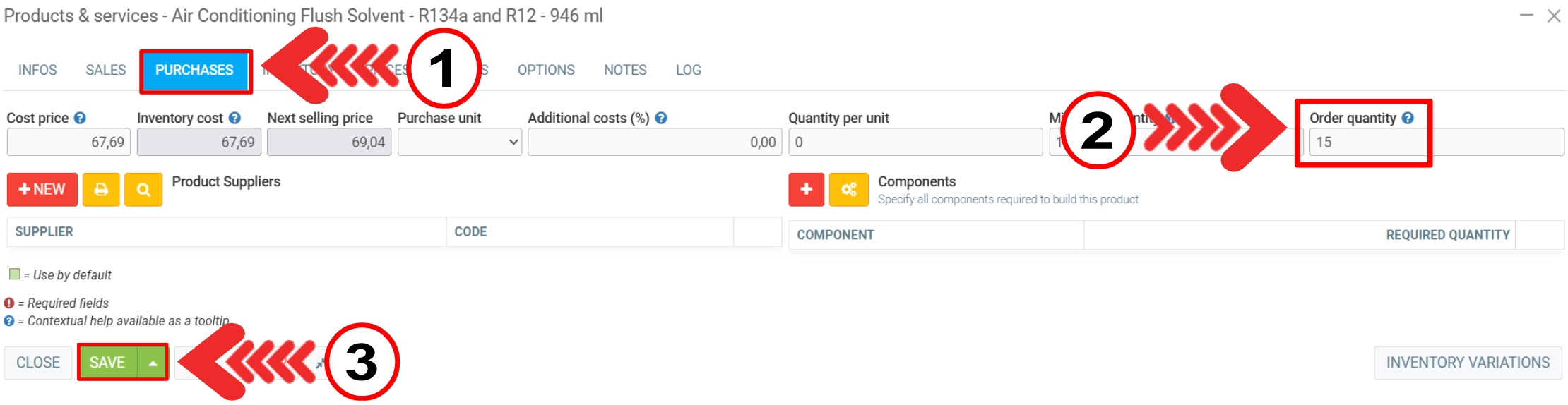Click the Additional costs percentage field
The width and height of the screenshot is (1568, 405).
point(654,142)
